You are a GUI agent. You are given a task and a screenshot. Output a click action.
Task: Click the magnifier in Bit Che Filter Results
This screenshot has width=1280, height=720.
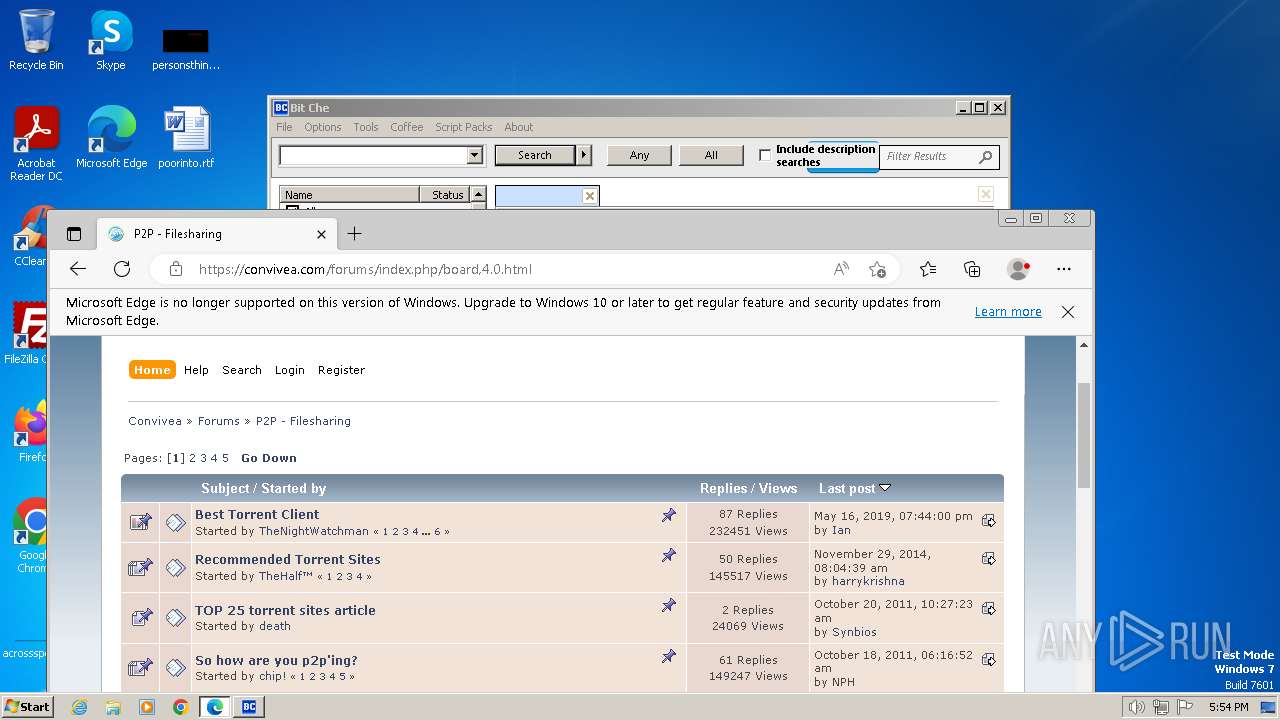tap(986, 156)
